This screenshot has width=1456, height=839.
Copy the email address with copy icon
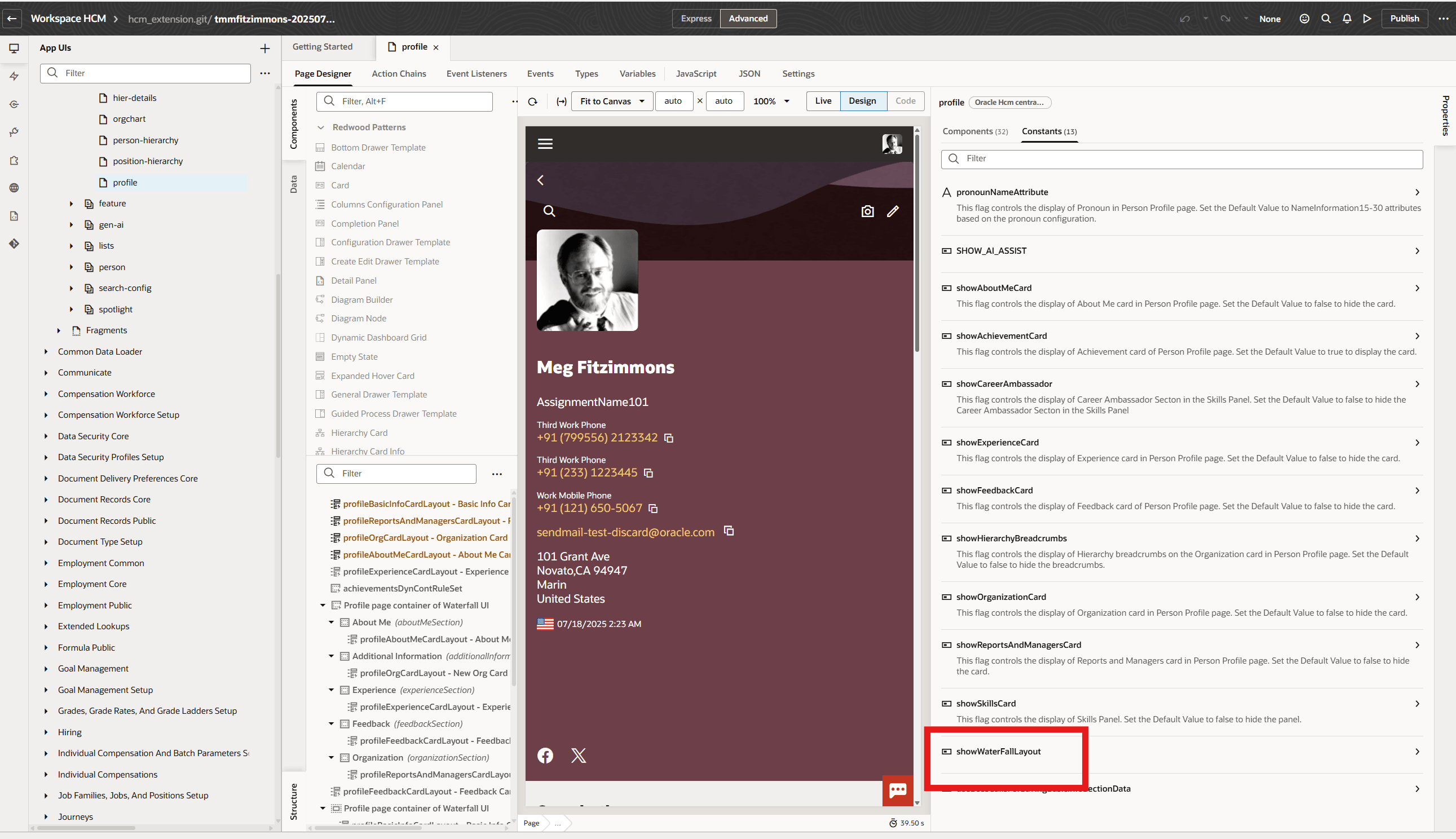[729, 531]
